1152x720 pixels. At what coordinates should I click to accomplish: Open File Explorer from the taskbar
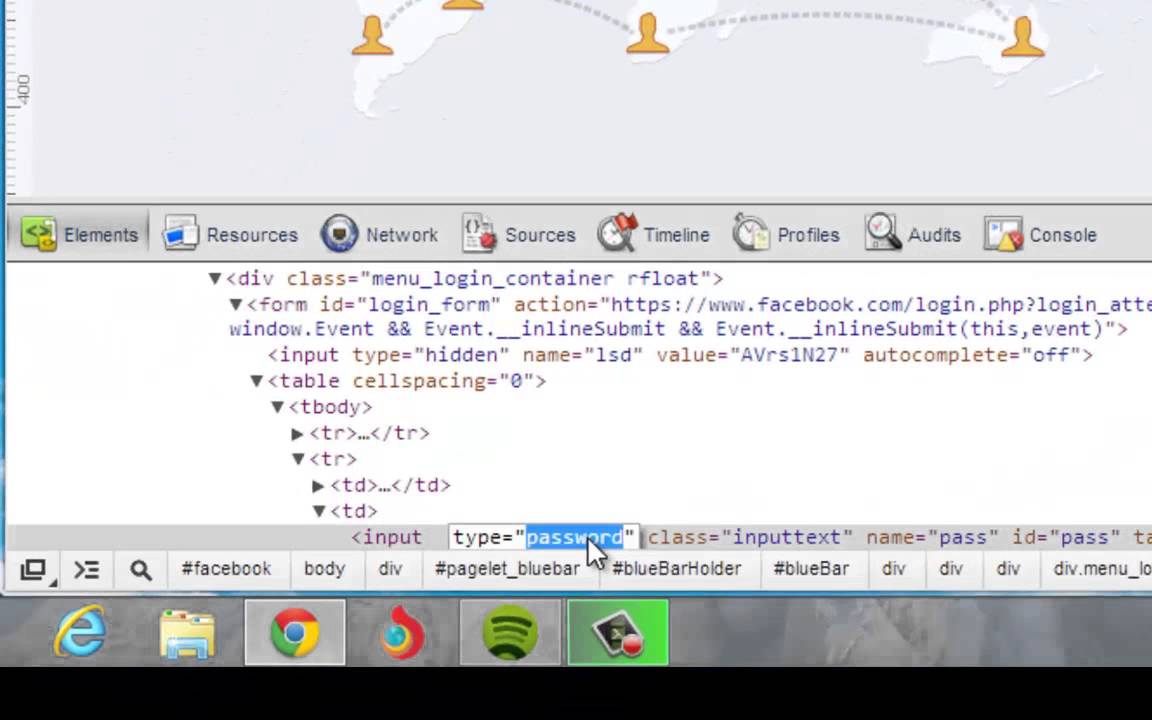[187, 632]
